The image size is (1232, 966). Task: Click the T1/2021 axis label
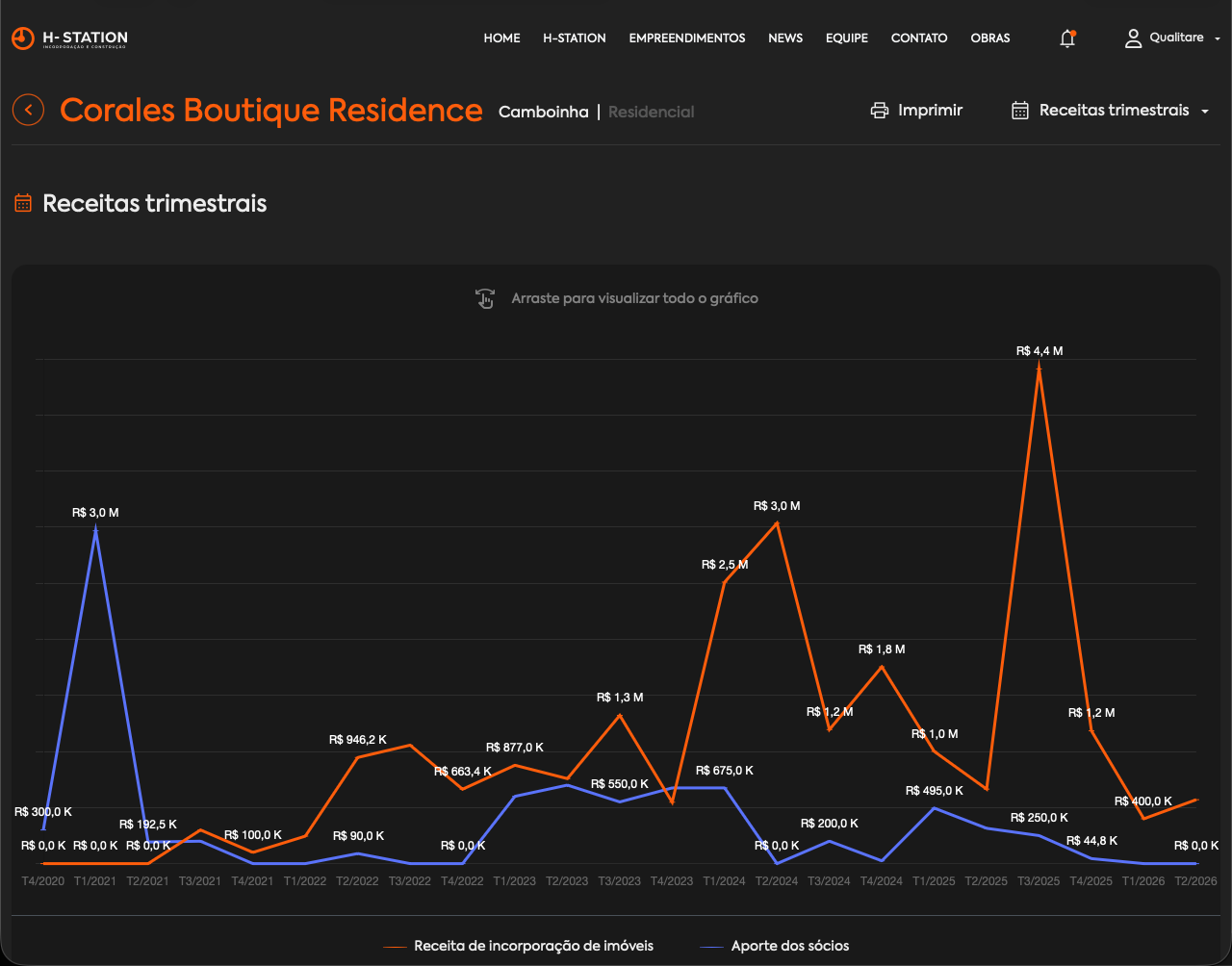(x=95, y=880)
